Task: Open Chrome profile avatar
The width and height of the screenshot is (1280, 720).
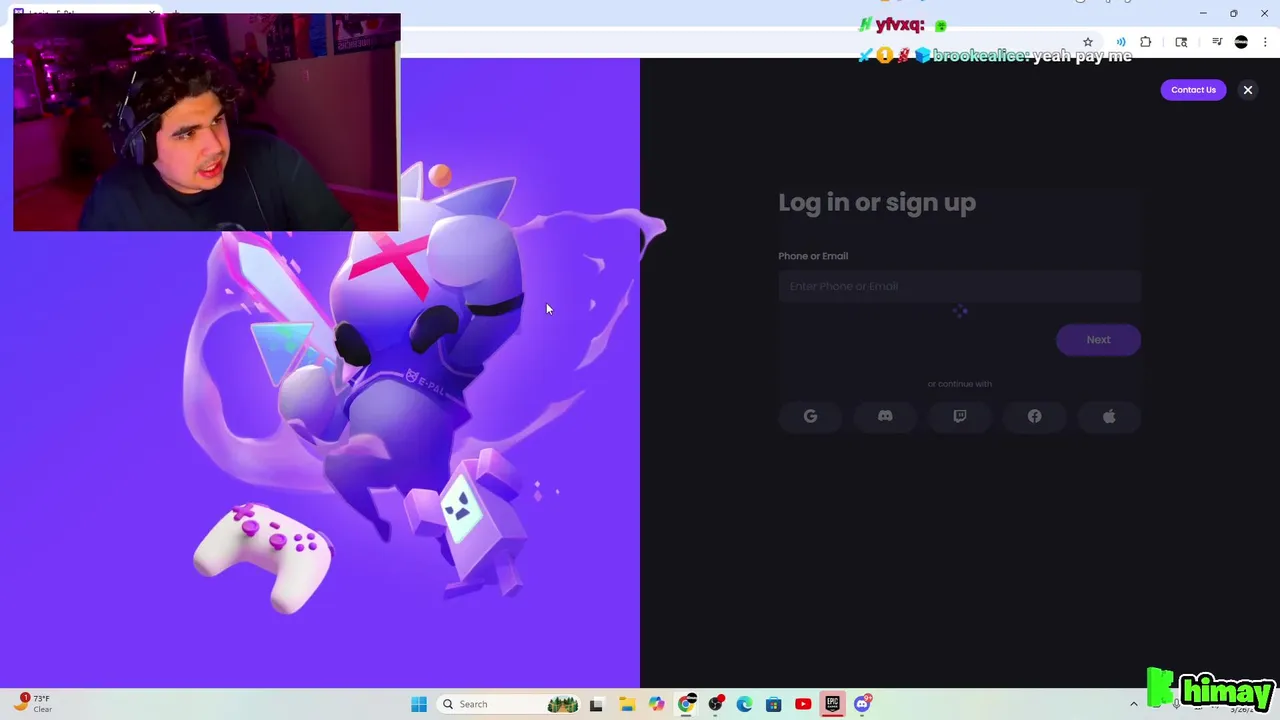Action: tap(1241, 42)
